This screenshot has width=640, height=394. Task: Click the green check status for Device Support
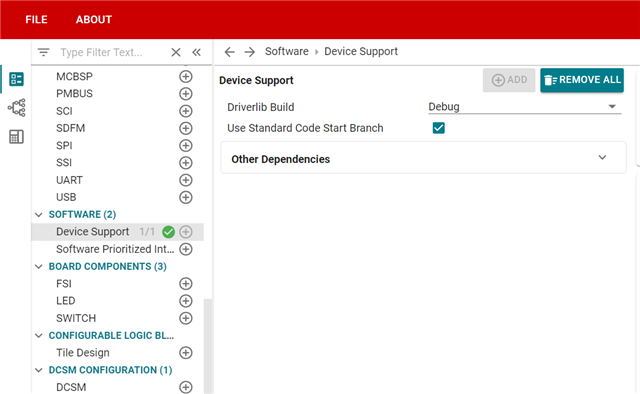169,232
